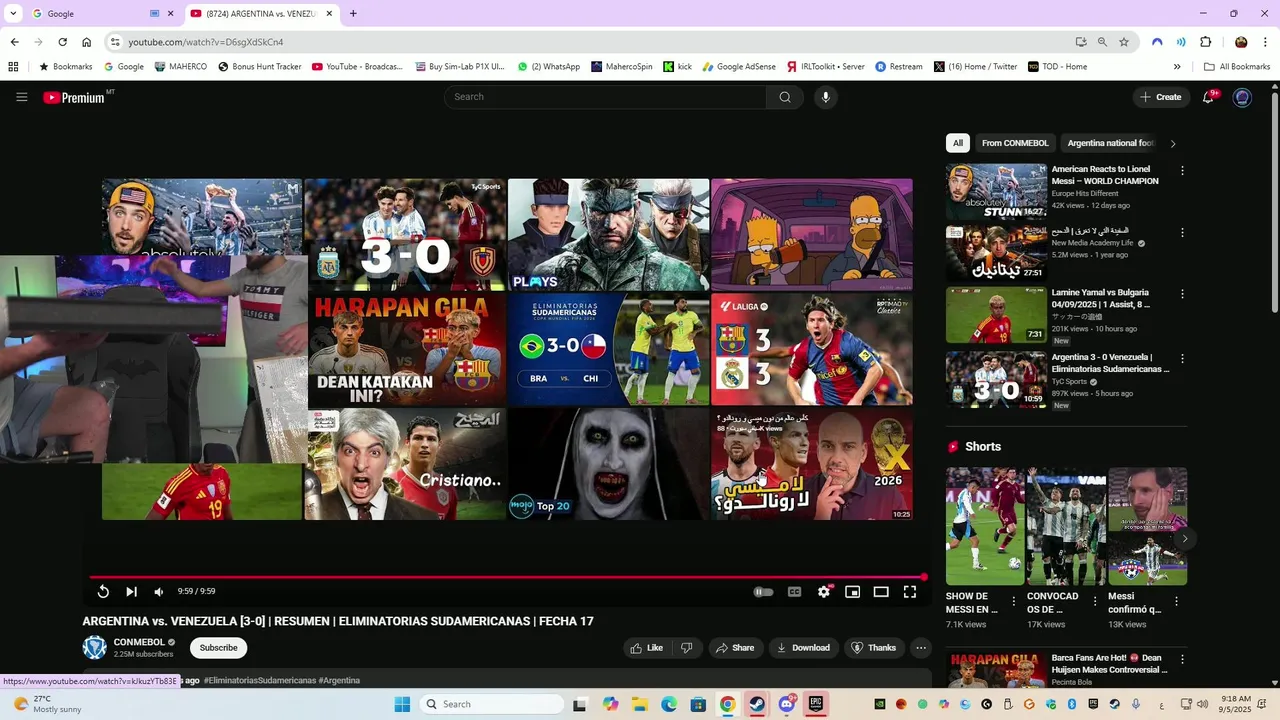Select From CONMEBOL filter chip
Screen dimensions: 1280x720
click(x=1015, y=143)
